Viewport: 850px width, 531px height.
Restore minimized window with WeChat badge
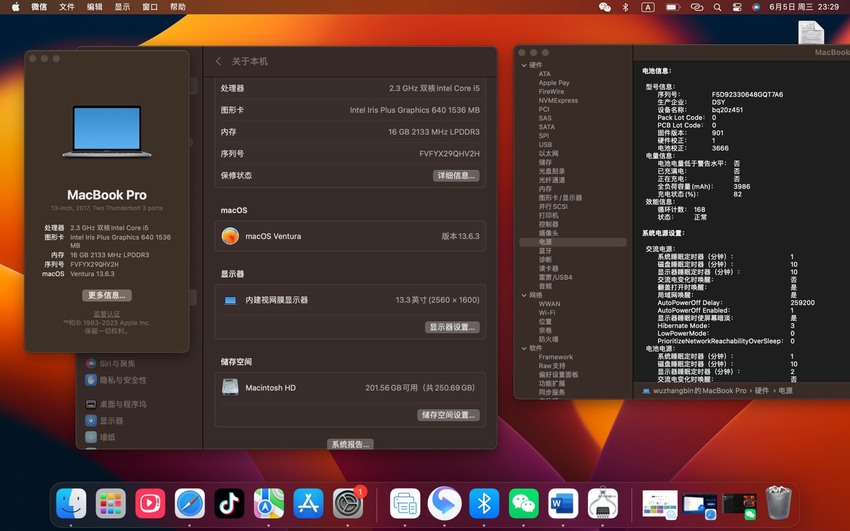click(x=739, y=504)
